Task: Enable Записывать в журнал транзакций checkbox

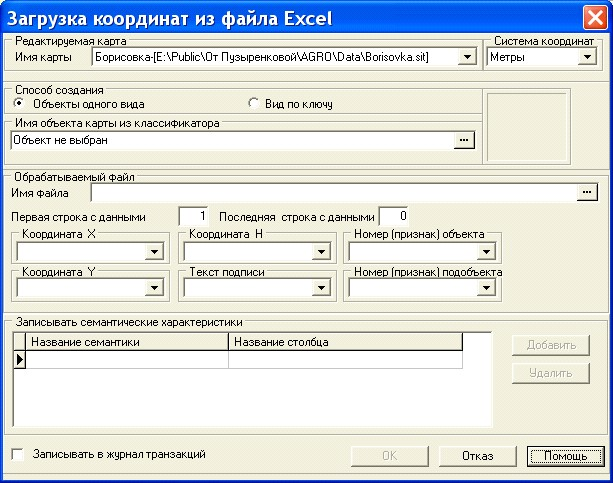Action: (x=18, y=455)
